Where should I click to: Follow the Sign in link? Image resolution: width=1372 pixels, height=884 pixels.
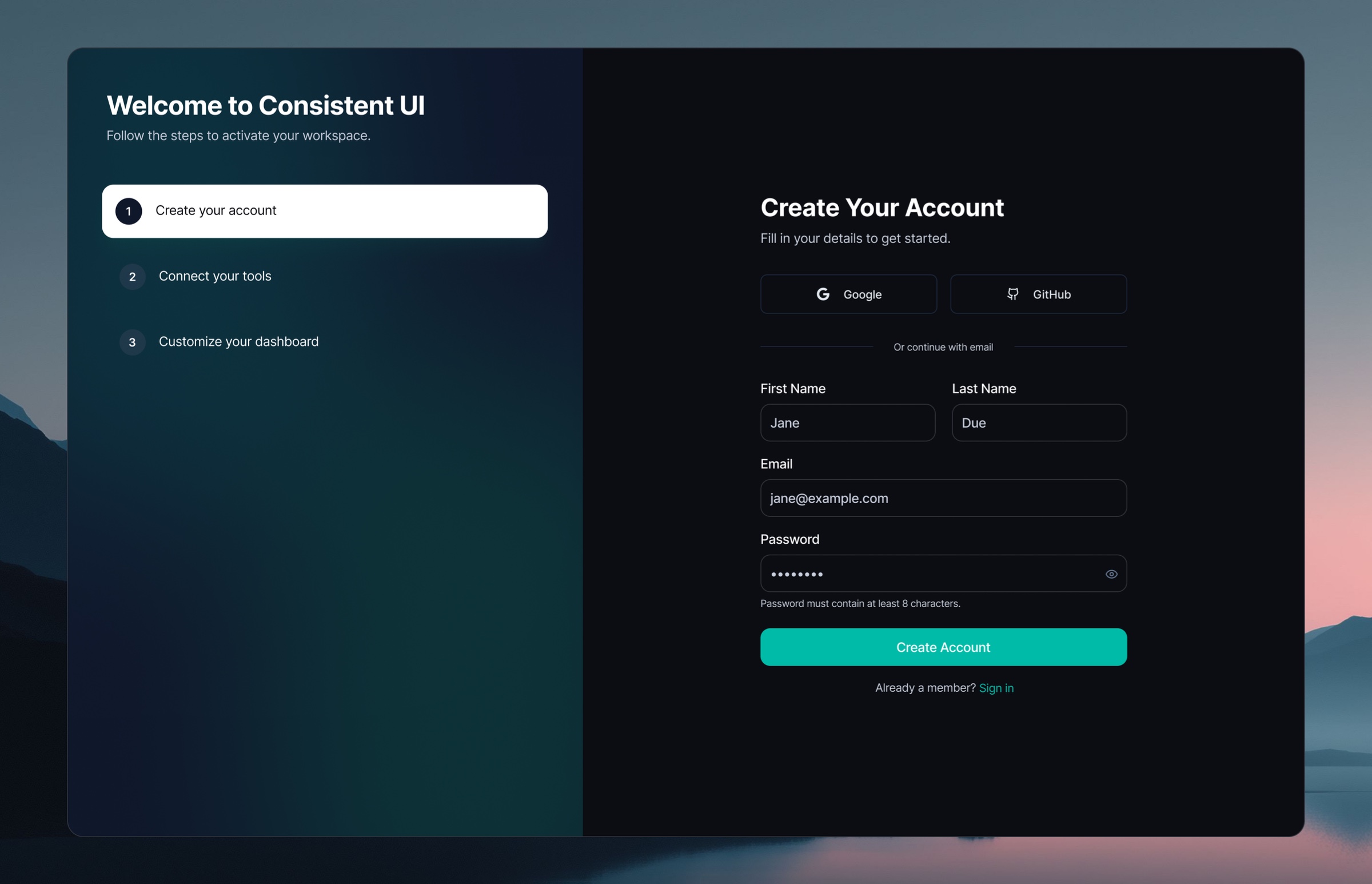coord(996,688)
